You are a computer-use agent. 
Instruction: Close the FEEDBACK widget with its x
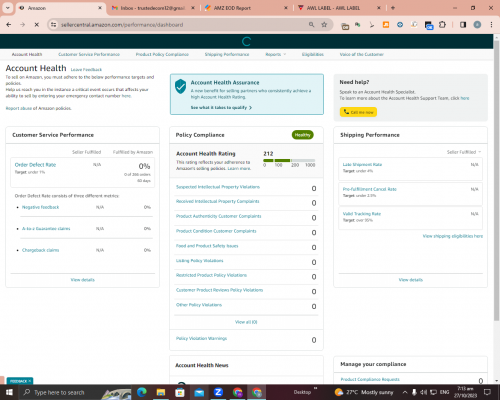click(30, 381)
